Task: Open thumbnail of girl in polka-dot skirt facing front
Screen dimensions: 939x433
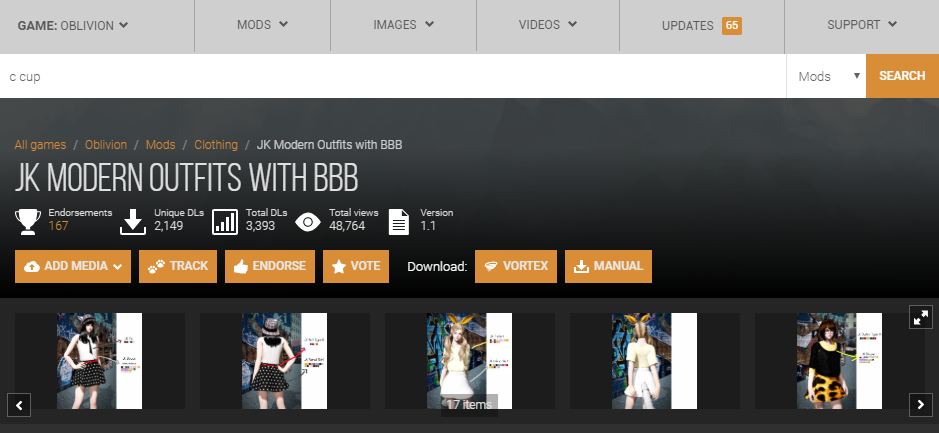Action: point(99,361)
